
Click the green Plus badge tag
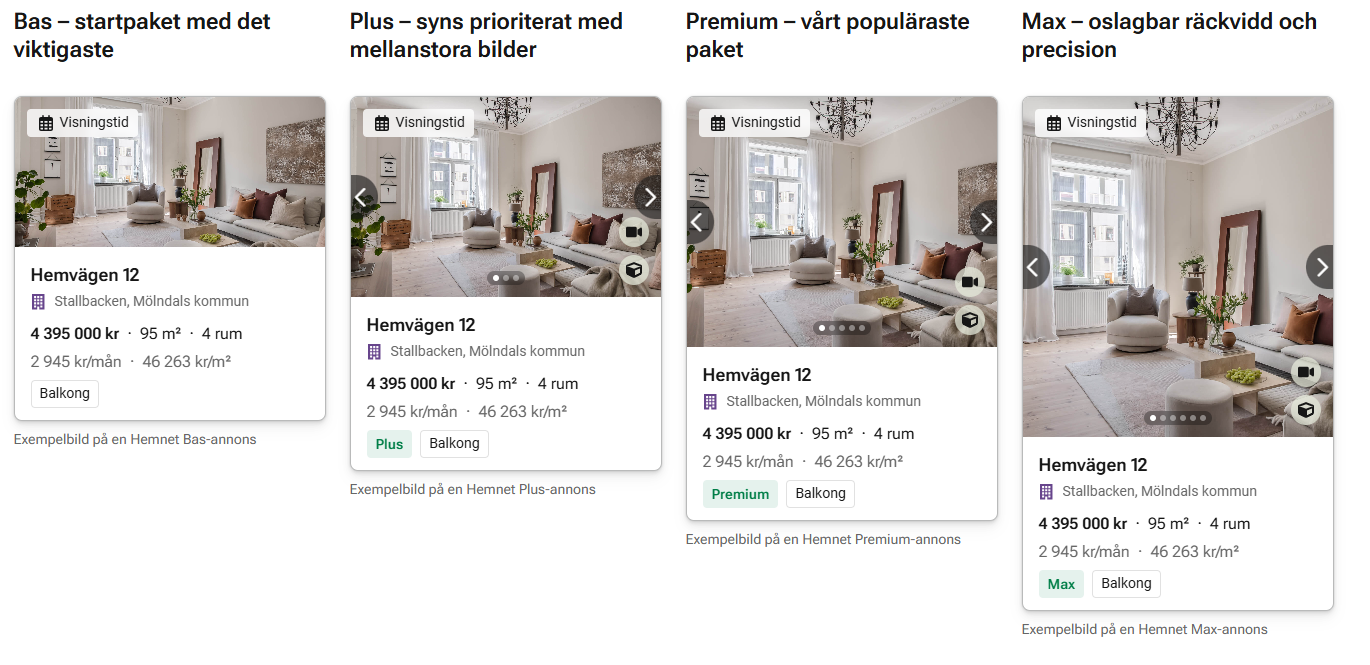[x=389, y=444]
